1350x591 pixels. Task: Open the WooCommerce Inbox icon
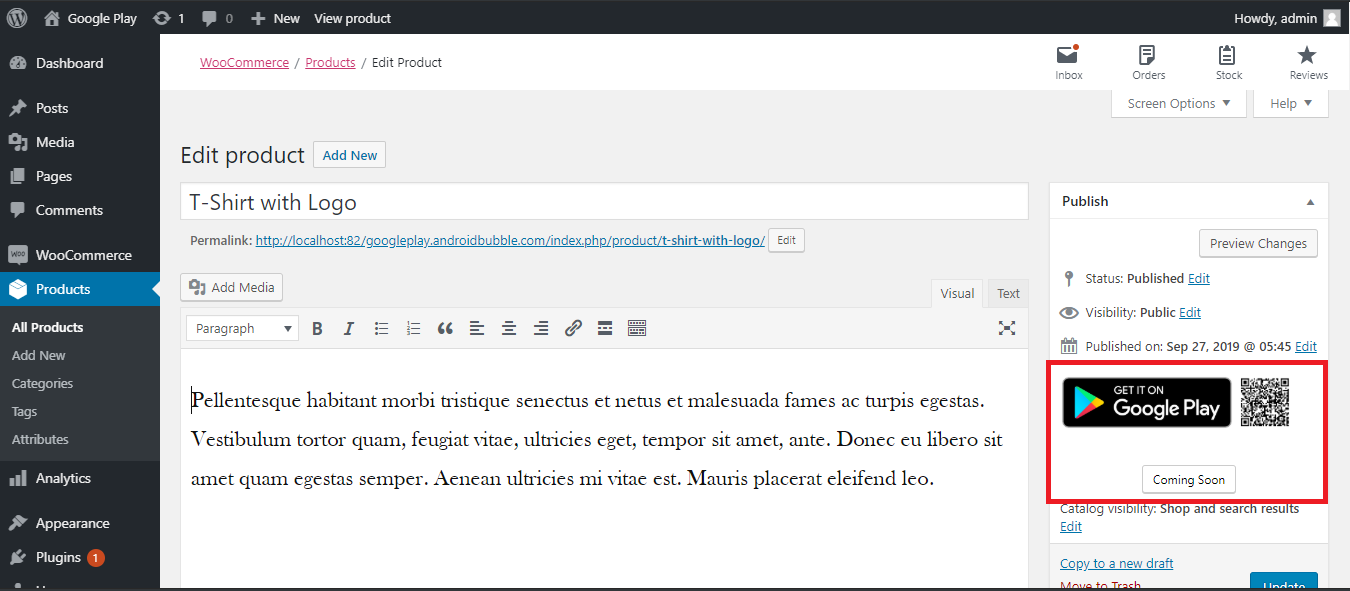(1069, 62)
